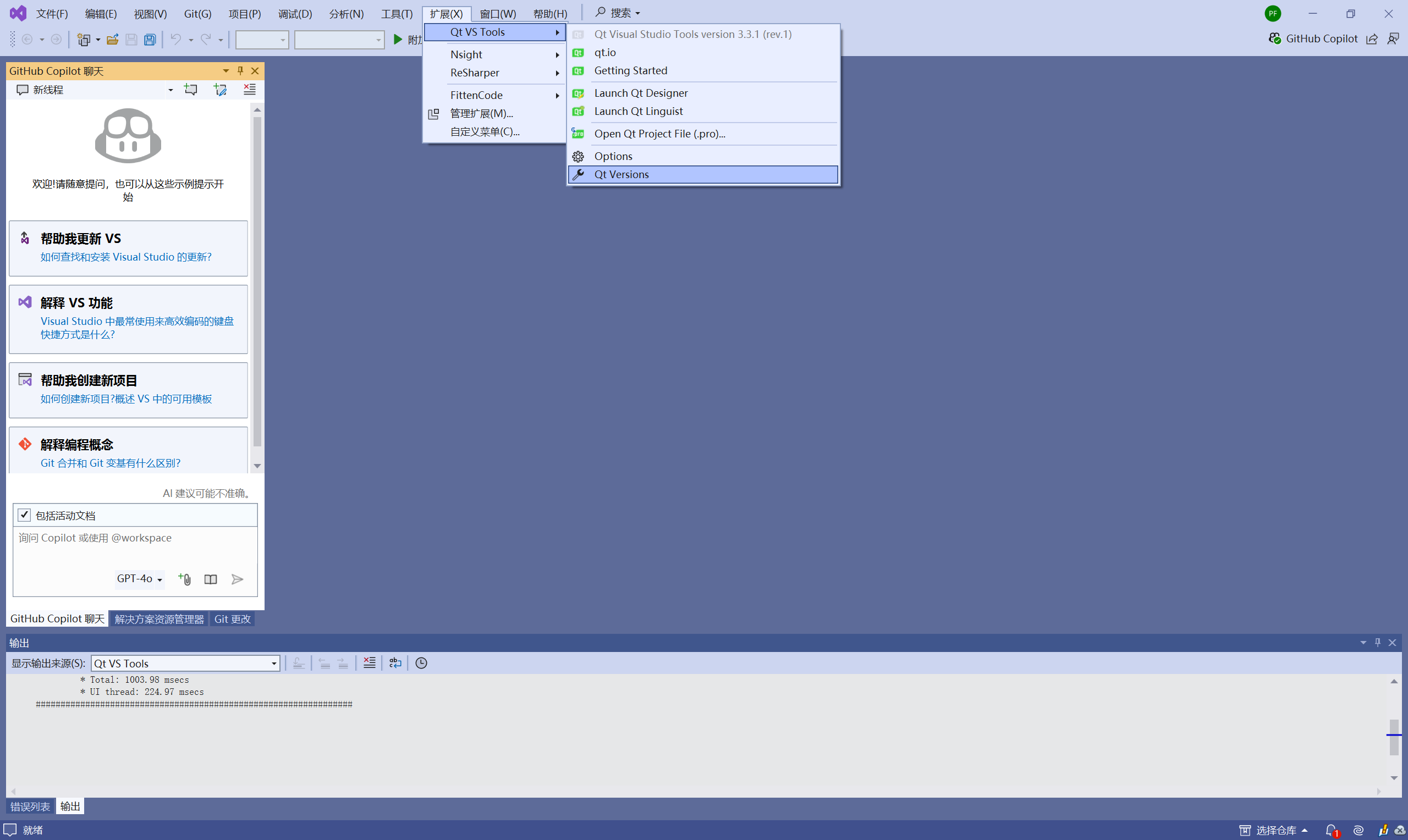1408x840 pixels.
Task: Expand the Nsight submenu
Action: pyautogui.click(x=495, y=54)
